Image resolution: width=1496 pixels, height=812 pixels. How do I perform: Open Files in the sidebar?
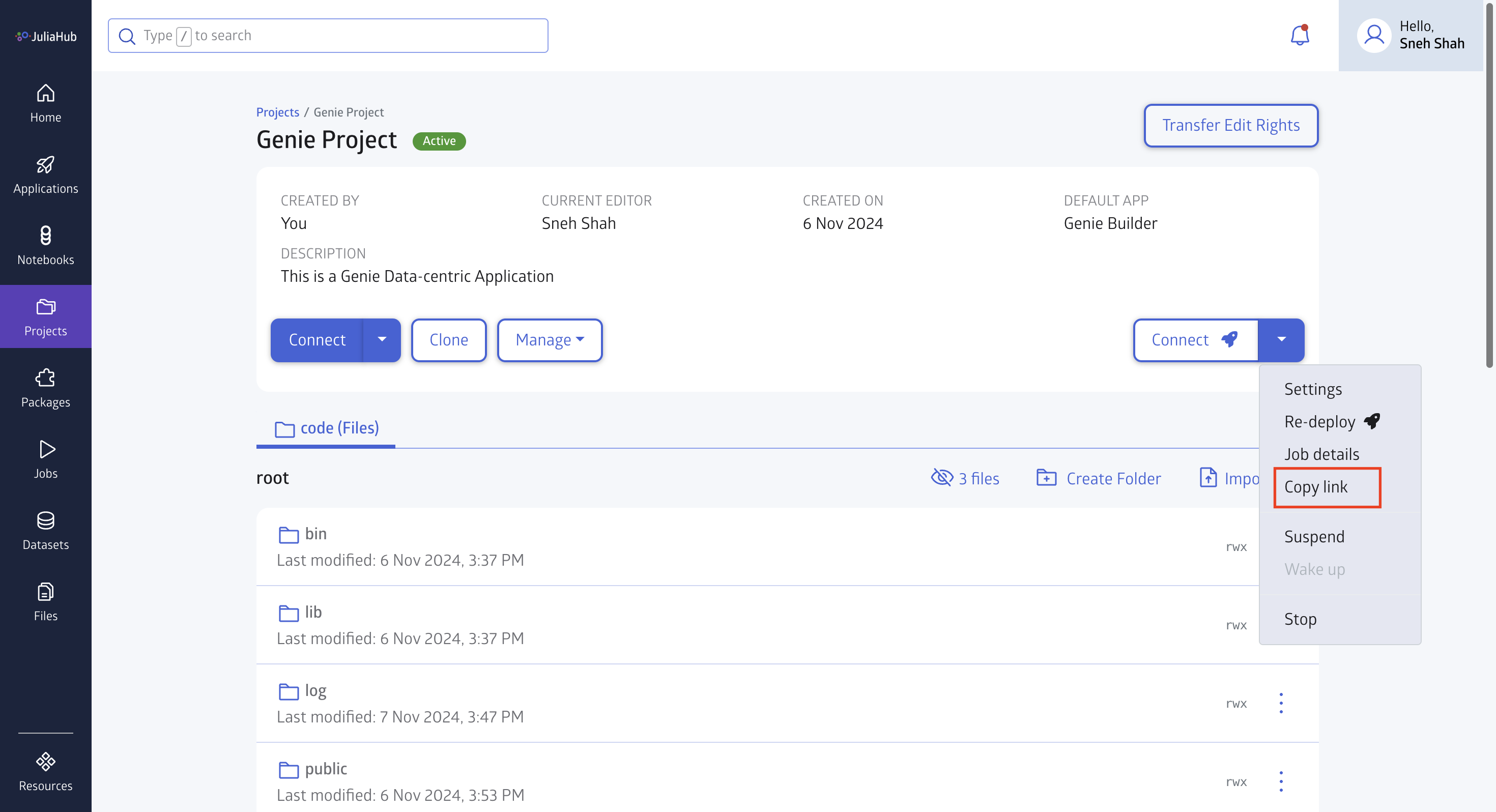(45, 602)
